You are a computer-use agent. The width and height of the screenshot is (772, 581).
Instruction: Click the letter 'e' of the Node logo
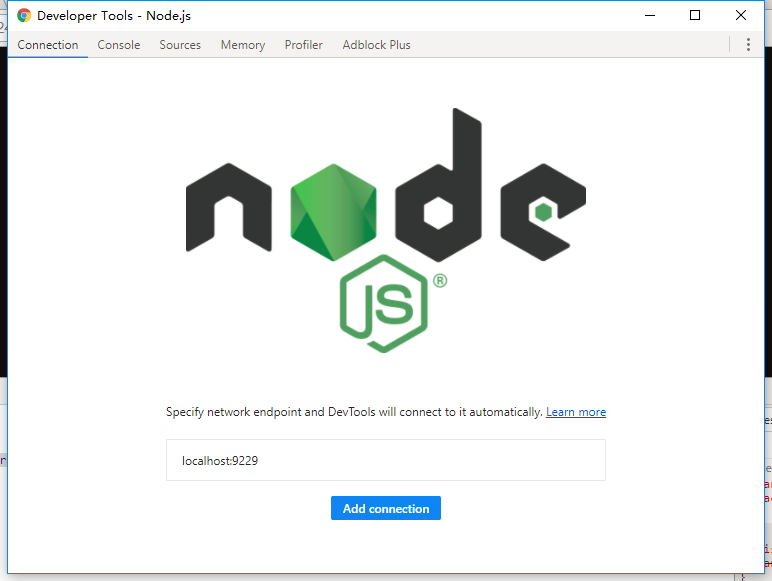[x=543, y=211]
